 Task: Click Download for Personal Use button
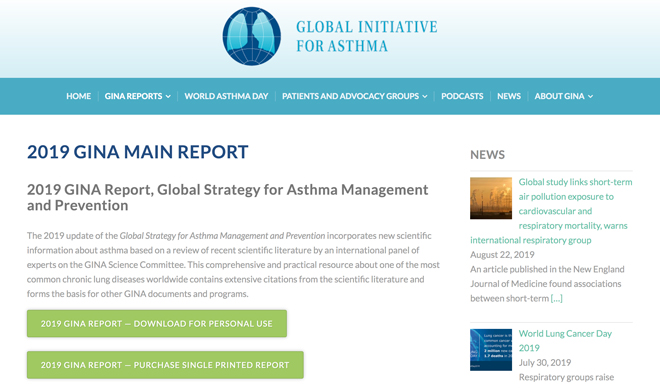[x=157, y=324]
